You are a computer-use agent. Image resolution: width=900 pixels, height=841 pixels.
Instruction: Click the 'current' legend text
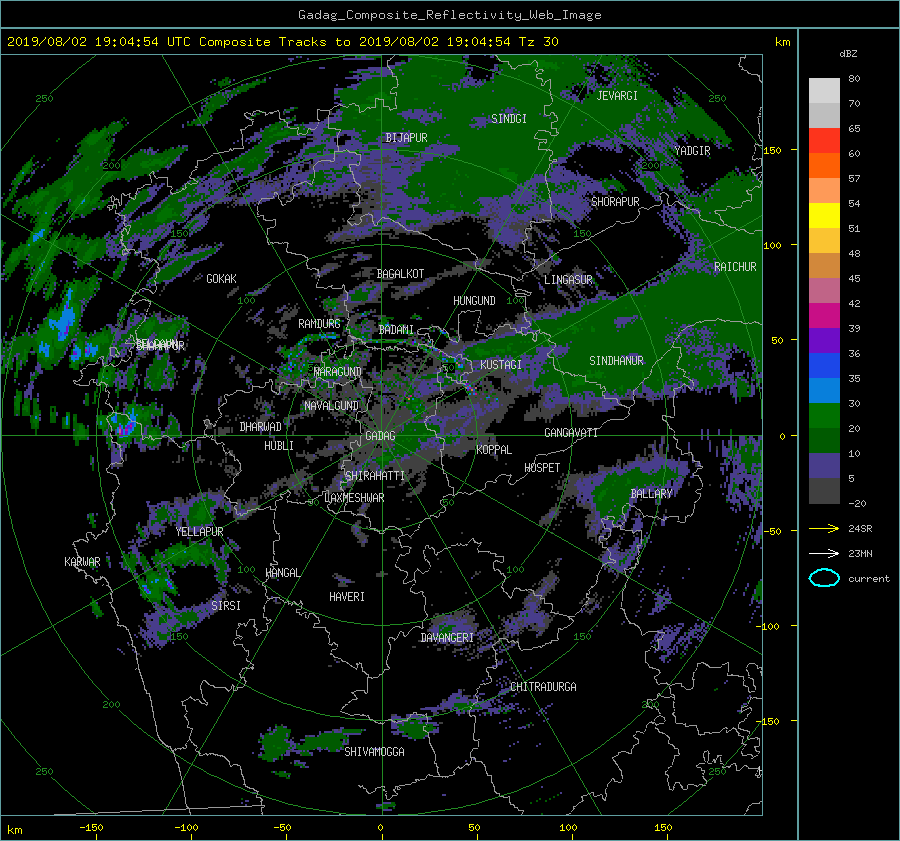point(869,579)
